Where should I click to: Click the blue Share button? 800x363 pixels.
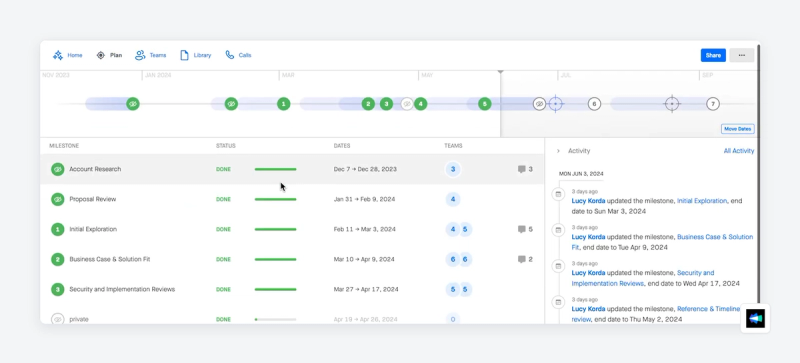point(713,55)
